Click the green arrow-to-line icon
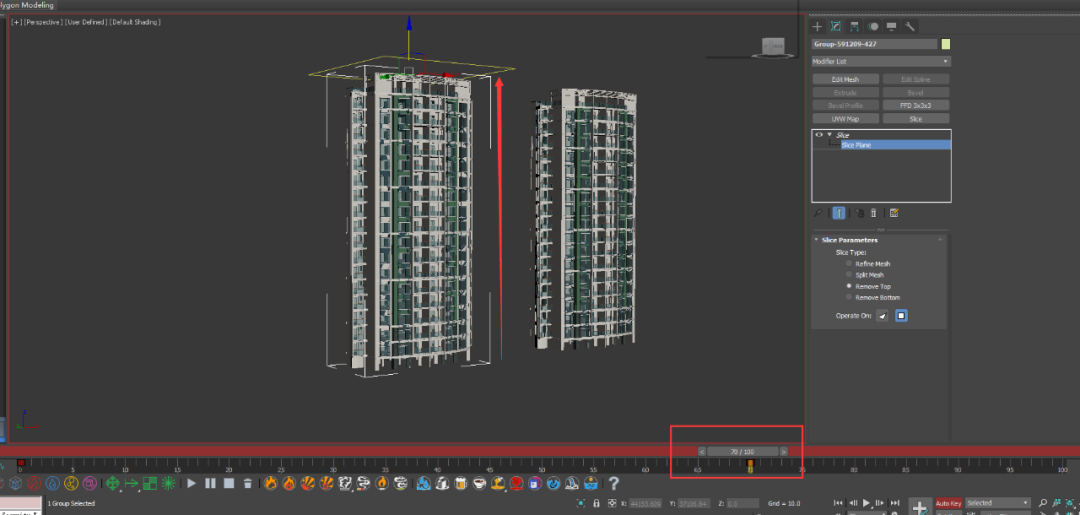 coord(132,483)
